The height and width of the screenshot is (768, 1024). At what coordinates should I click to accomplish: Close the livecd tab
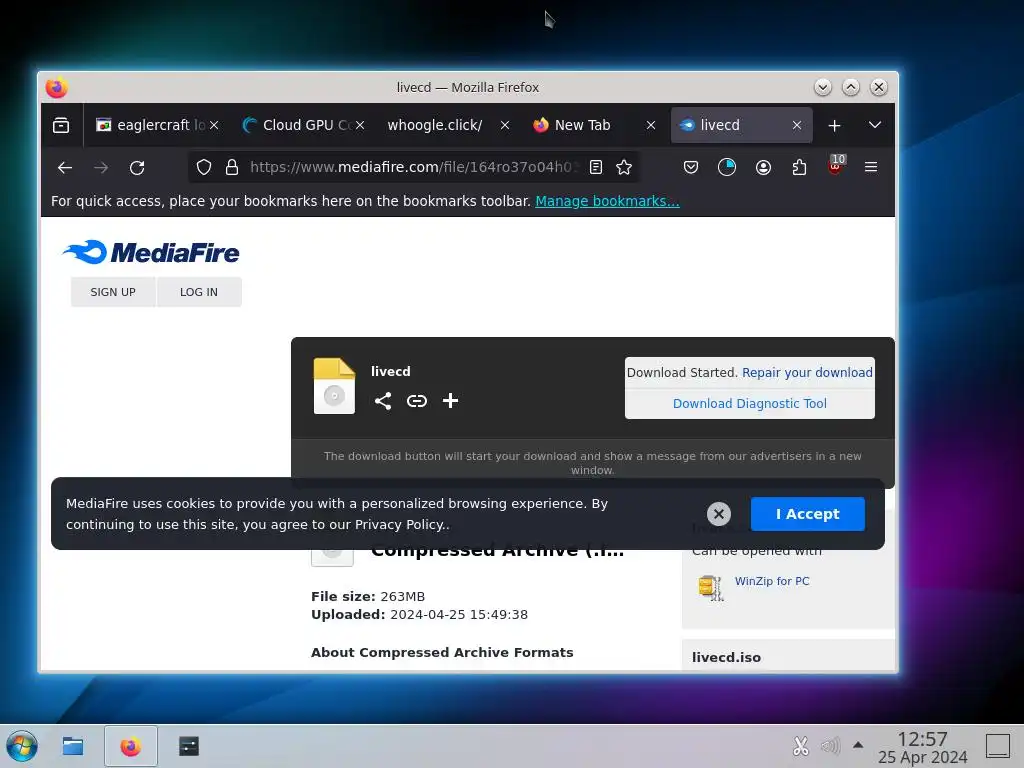pos(797,125)
